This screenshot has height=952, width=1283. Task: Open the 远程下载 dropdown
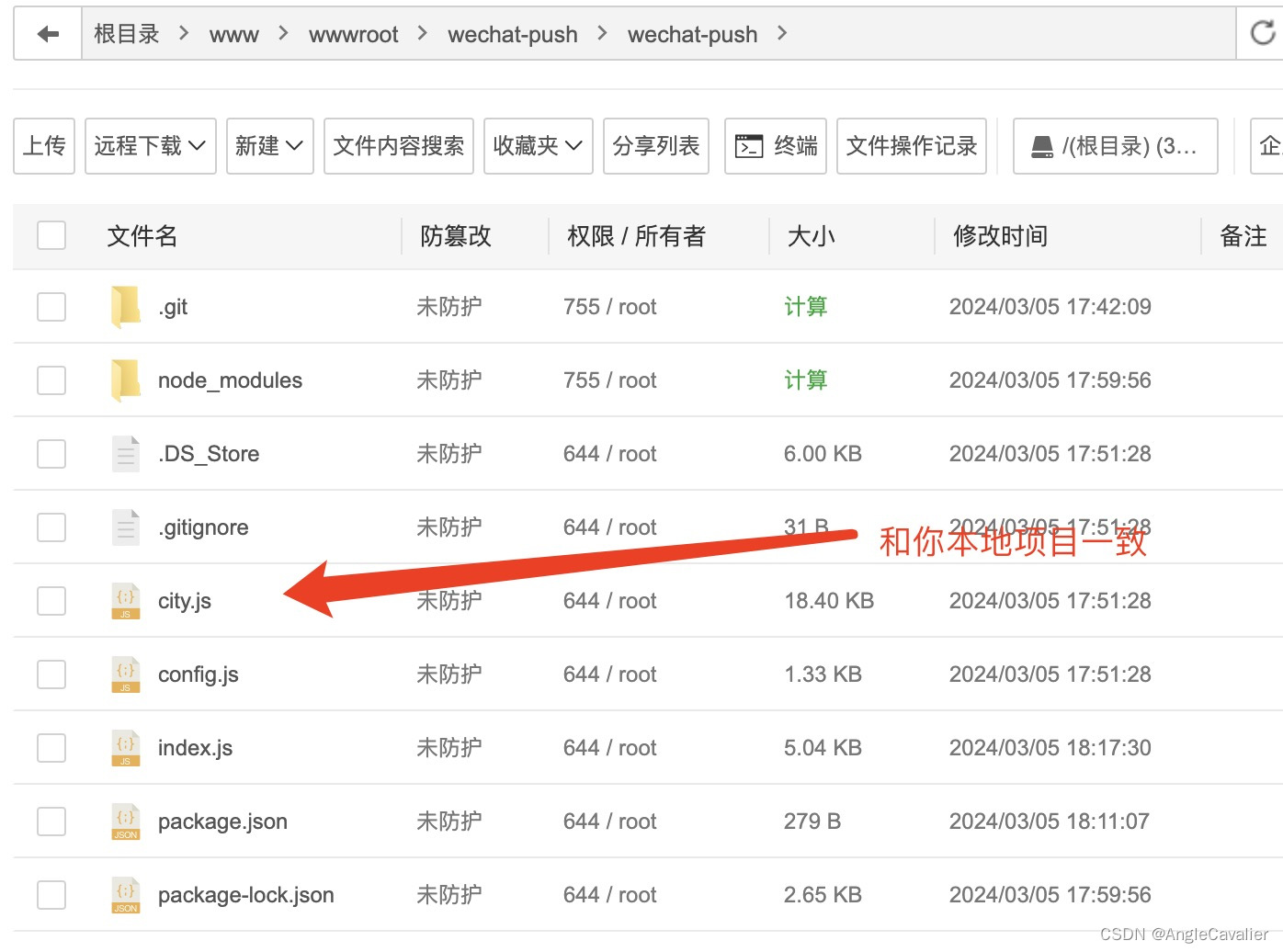(151, 146)
